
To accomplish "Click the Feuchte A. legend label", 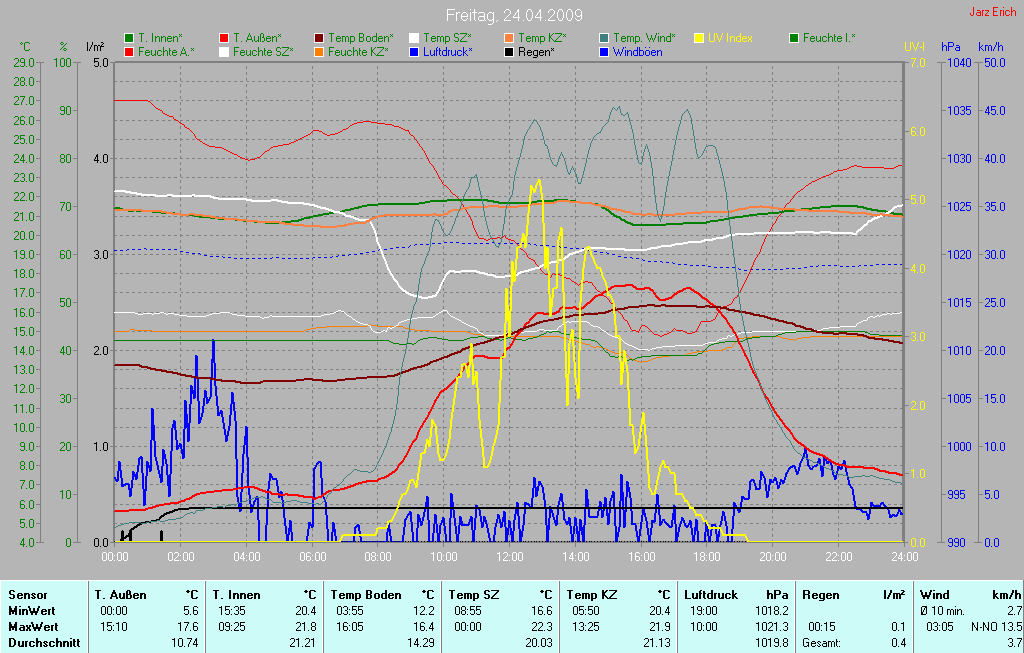I will click(x=166, y=51).
